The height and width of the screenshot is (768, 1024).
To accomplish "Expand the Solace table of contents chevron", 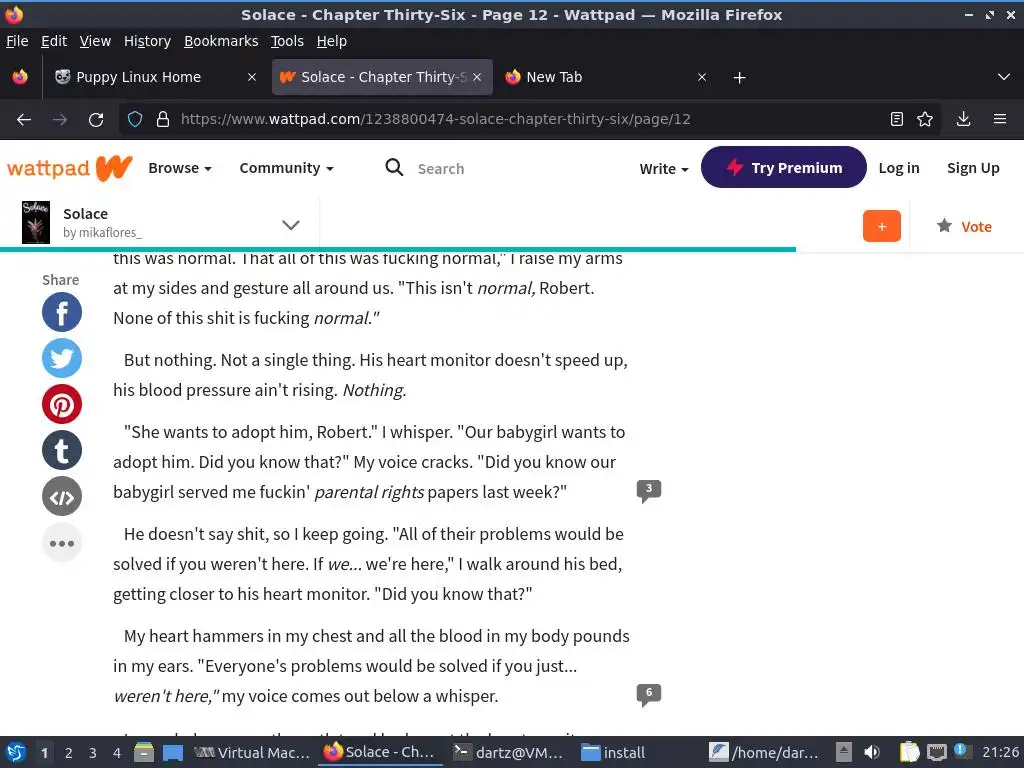I will pyautogui.click(x=291, y=225).
